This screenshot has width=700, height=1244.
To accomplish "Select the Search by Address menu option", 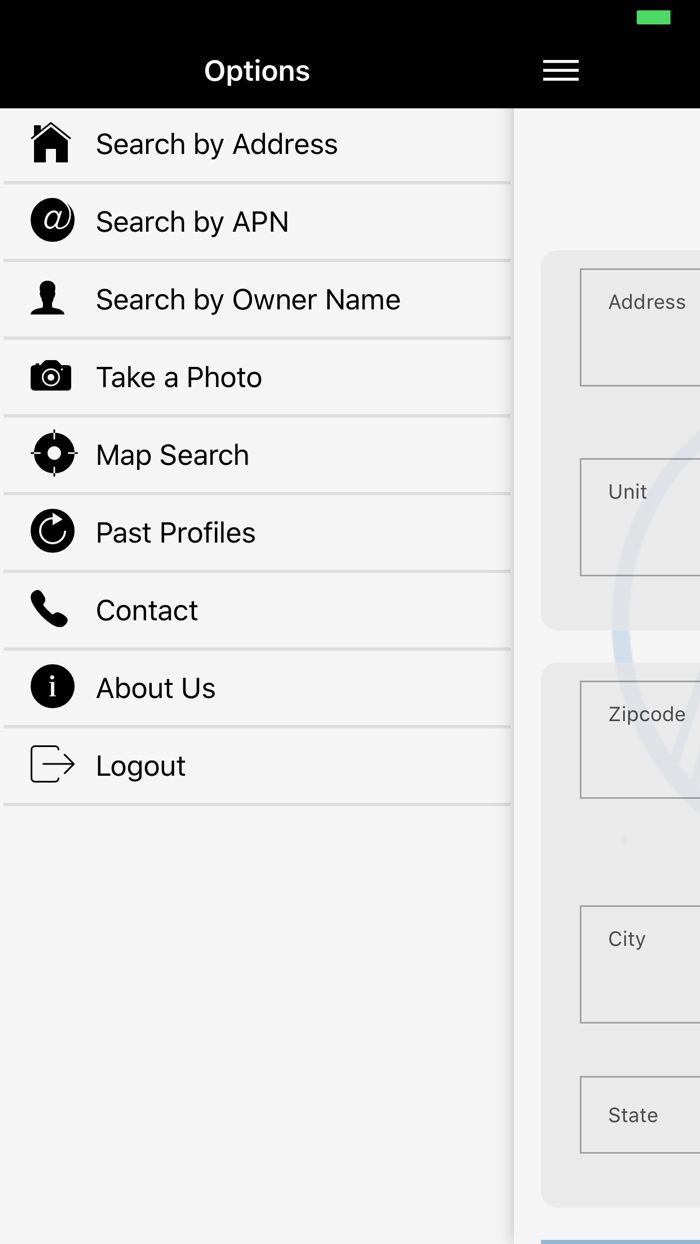I will [x=216, y=144].
